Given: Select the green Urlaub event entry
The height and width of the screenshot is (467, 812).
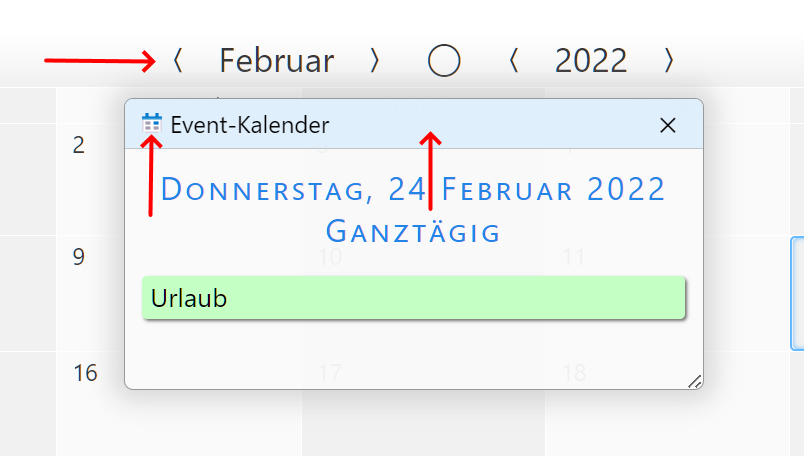Looking at the screenshot, I should tap(413, 298).
